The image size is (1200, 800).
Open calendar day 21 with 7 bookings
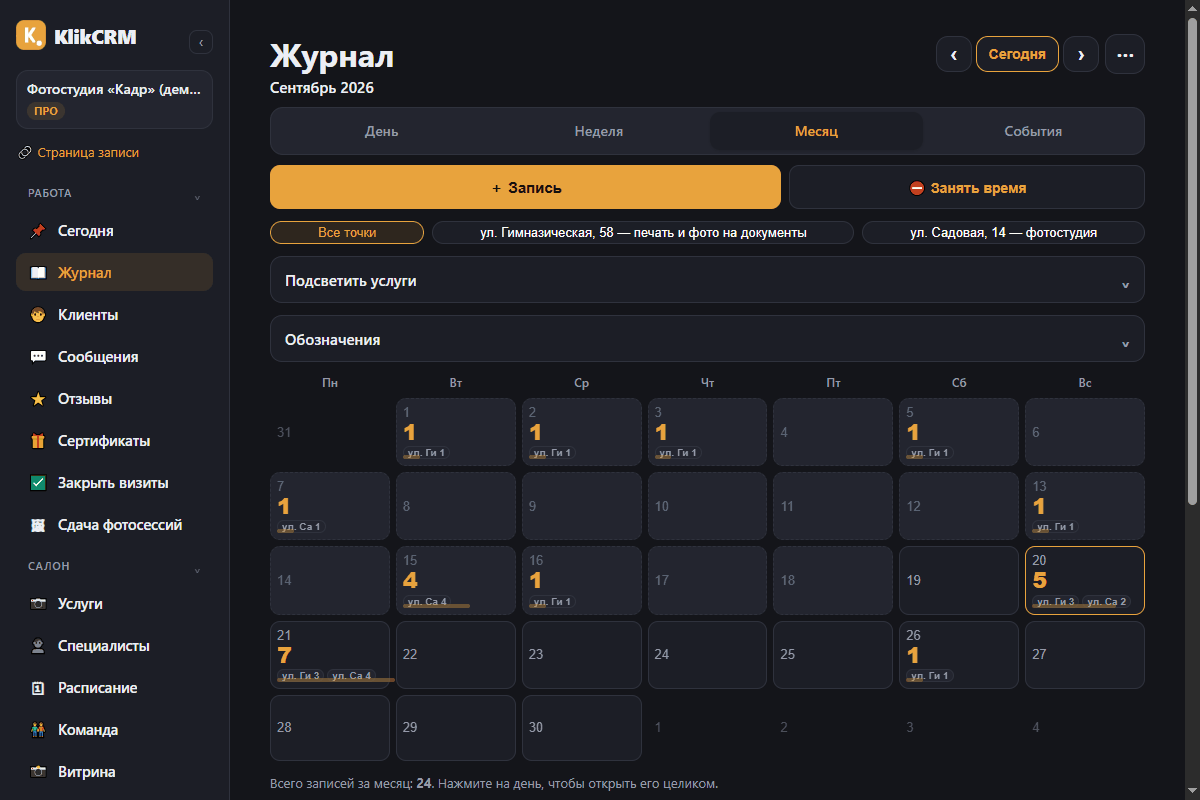[330, 655]
